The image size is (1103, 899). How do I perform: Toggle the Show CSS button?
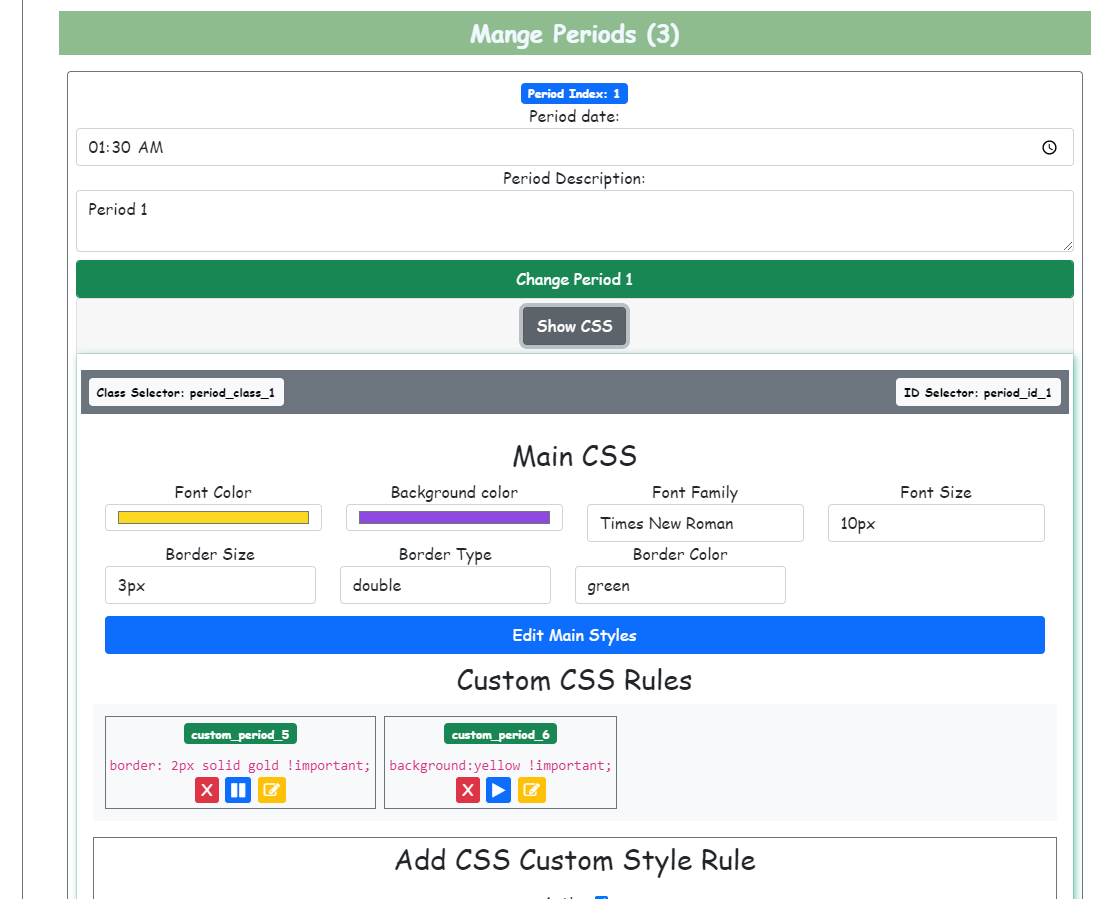click(575, 326)
